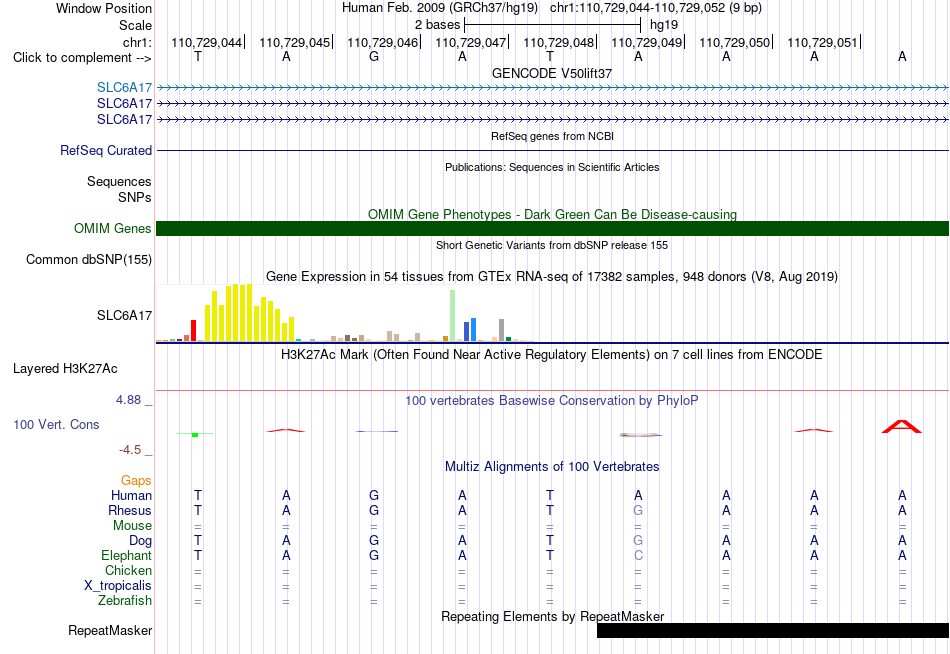Open 'Short Genetic Variants from dbSNP release 155' title
This screenshot has width=950, height=654.
(552, 245)
